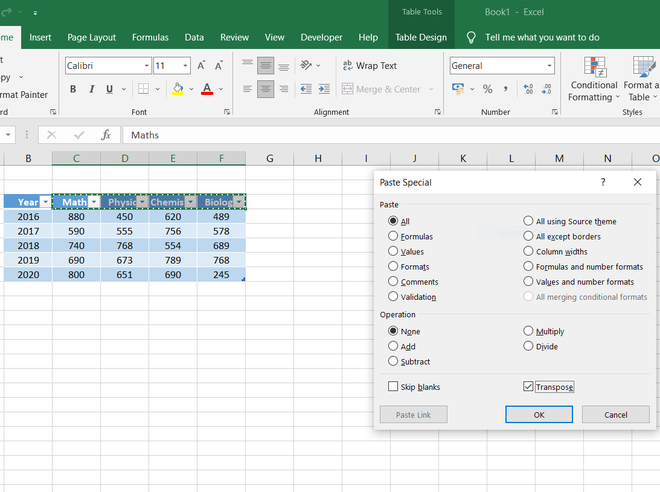Select the Values paste radio option

pyautogui.click(x=393, y=252)
